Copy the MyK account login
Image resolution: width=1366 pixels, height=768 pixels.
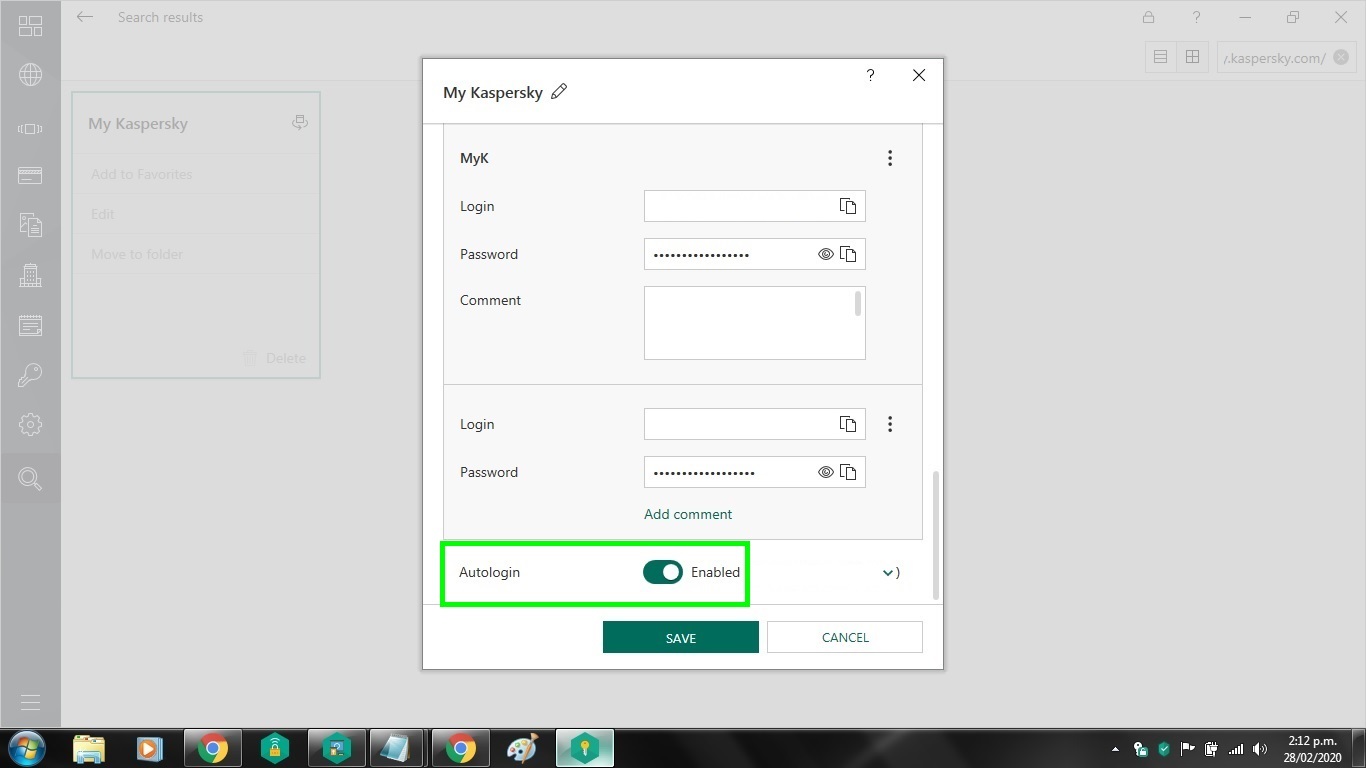point(848,206)
